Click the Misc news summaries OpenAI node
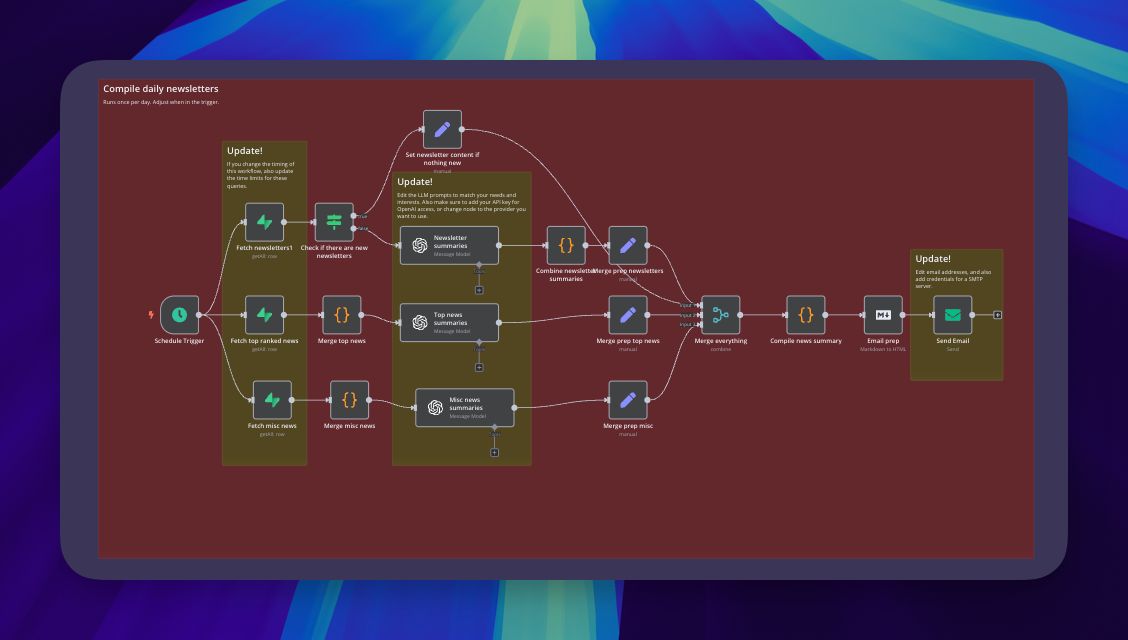This screenshot has height=640, width=1128. [x=464, y=407]
